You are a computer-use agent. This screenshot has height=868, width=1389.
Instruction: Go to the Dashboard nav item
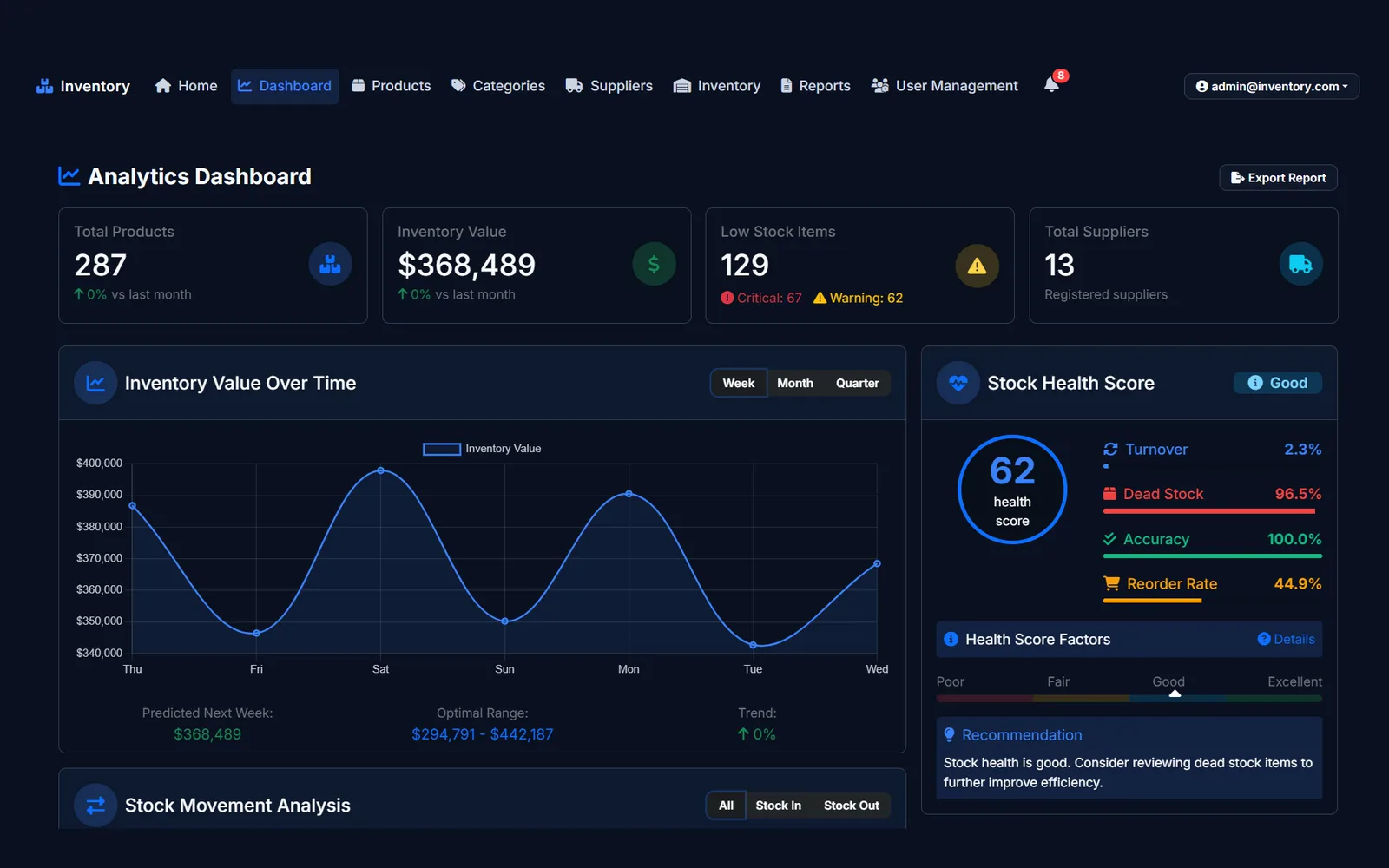tap(285, 86)
